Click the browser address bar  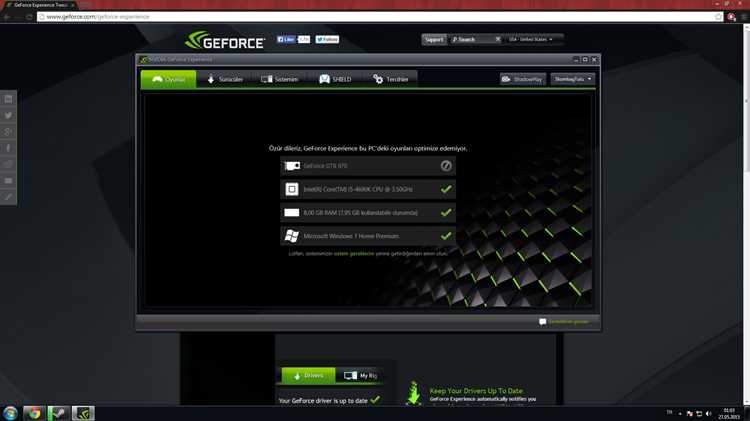point(378,17)
